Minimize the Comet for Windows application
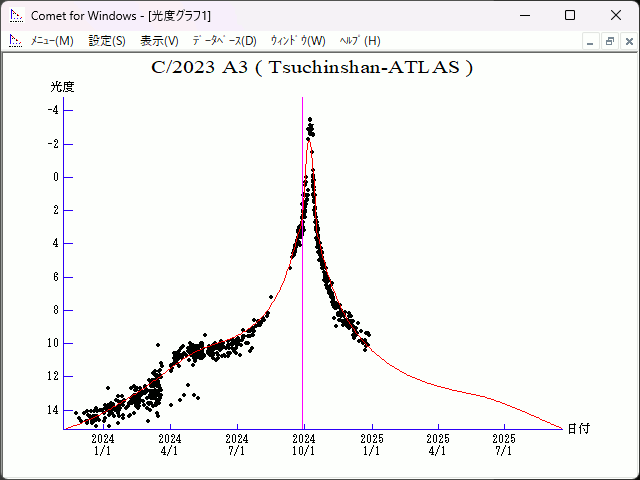This screenshot has width=640, height=480. click(524, 15)
